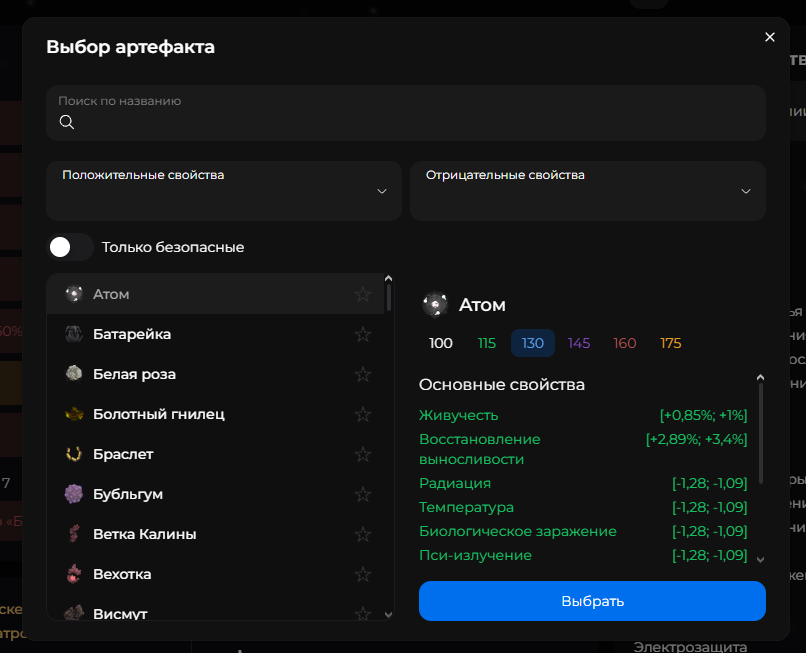Select quality level 175
806x653 pixels.
click(671, 343)
